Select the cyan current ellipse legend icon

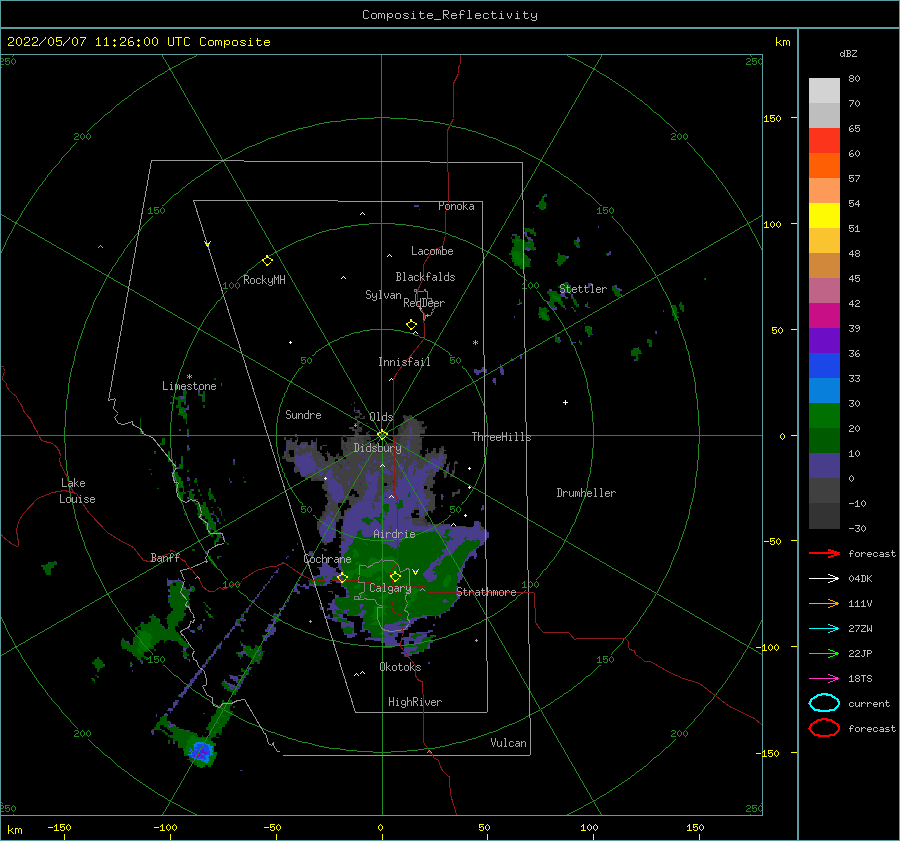coord(824,703)
